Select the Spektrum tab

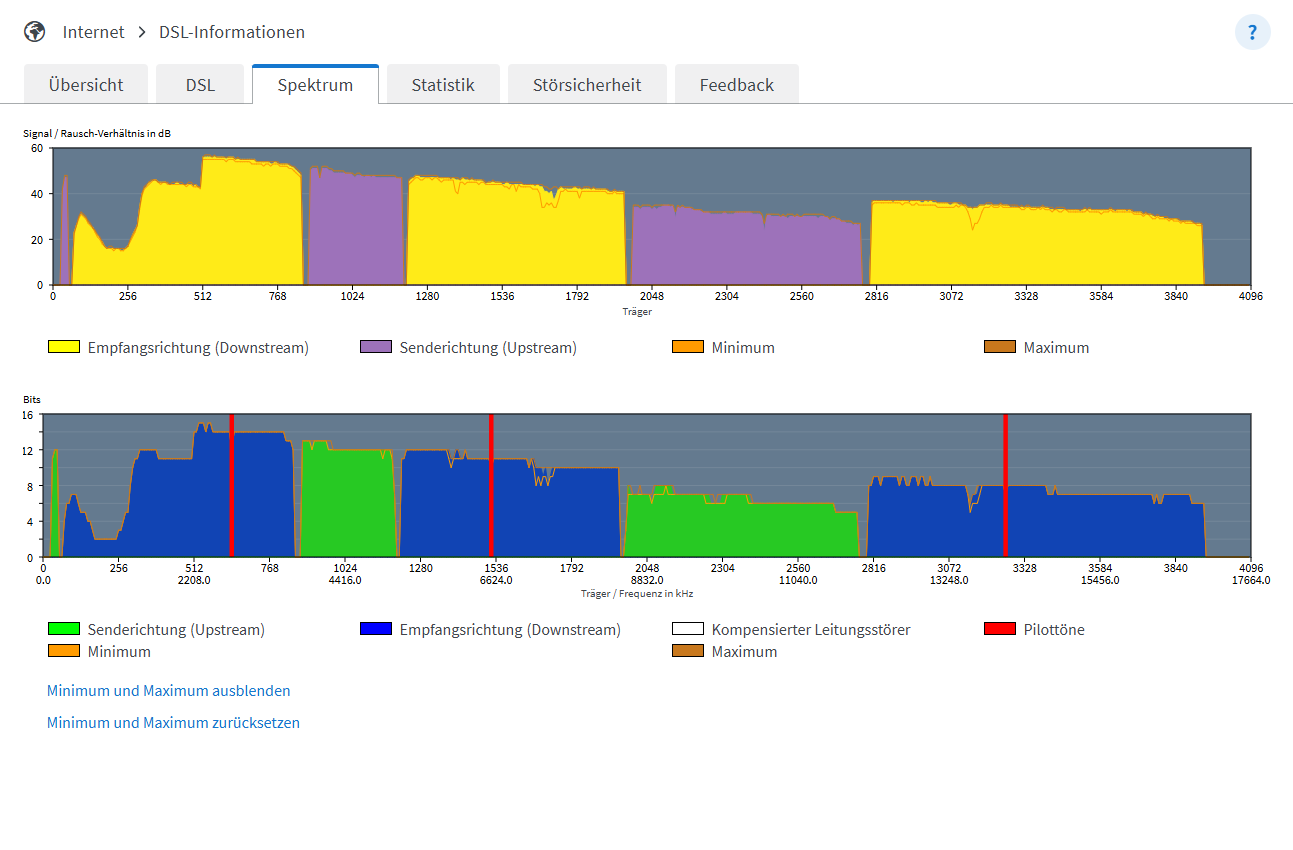(x=315, y=84)
